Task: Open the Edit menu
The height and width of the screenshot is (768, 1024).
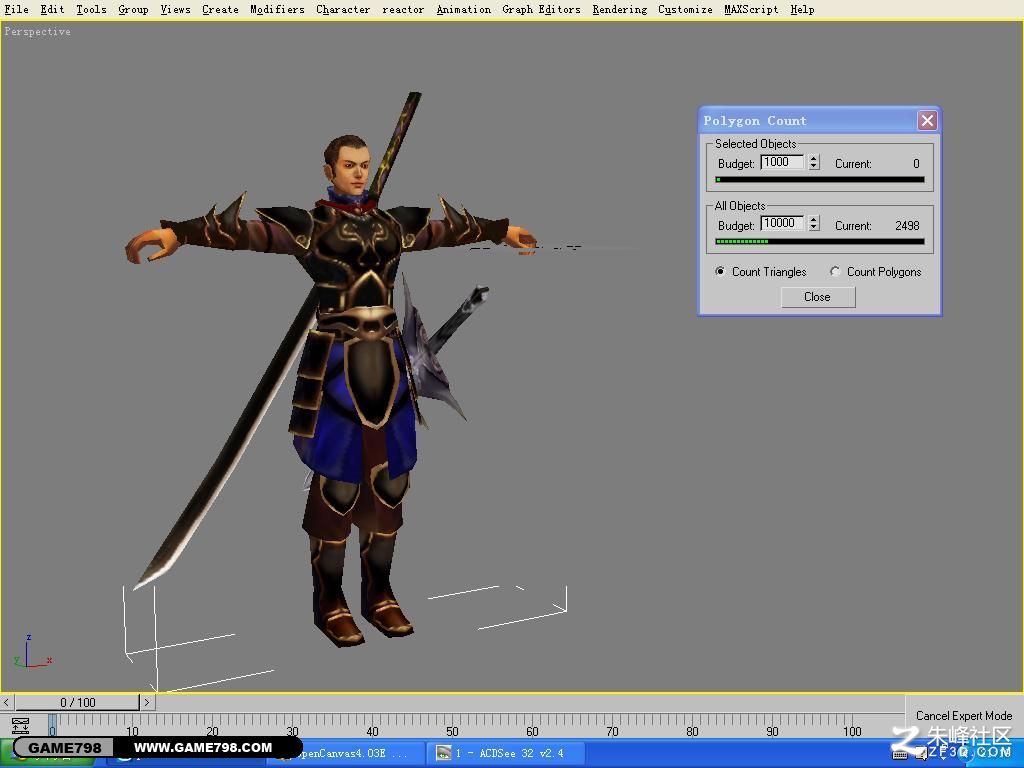Action: coord(52,9)
